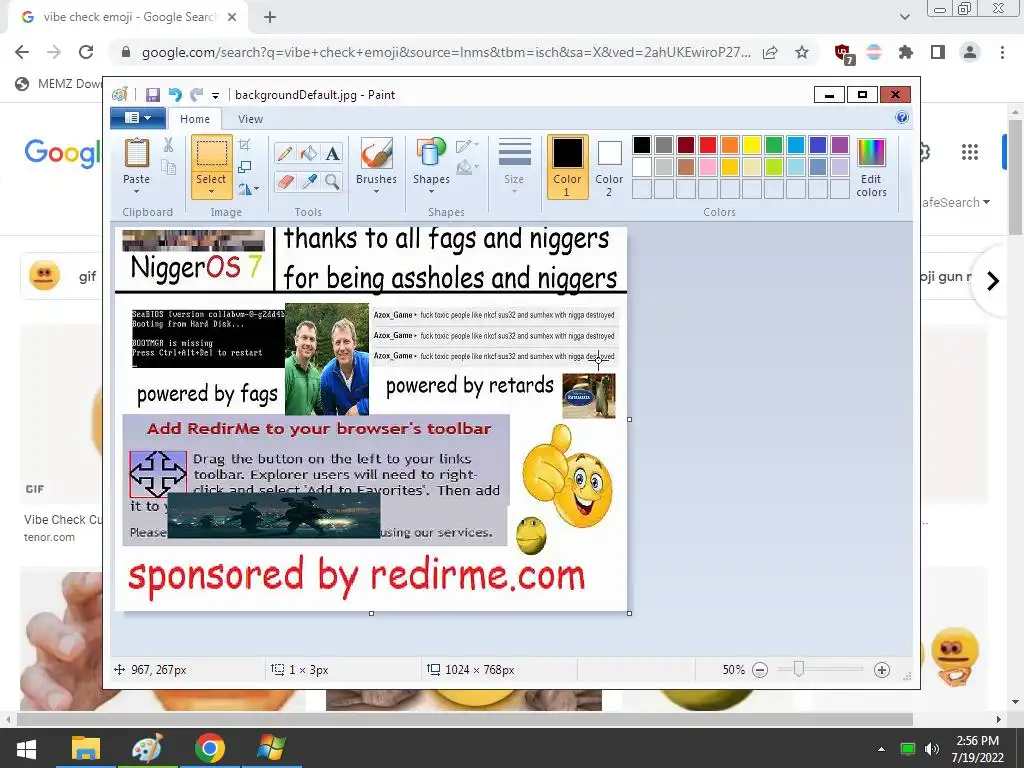
Task: Pick the black color swatch in palette
Action: 642,145
